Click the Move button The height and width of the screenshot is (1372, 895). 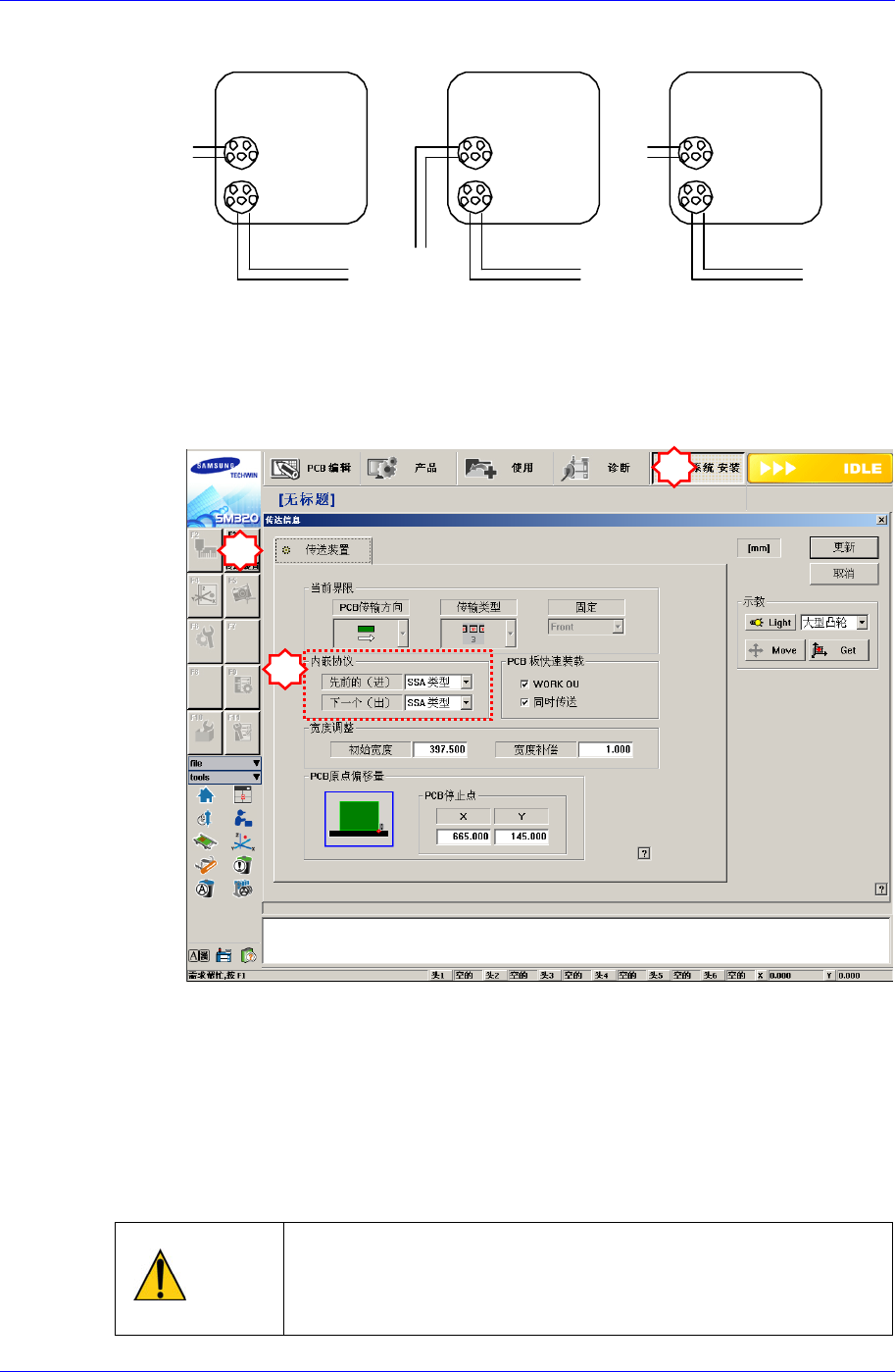(774, 650)
